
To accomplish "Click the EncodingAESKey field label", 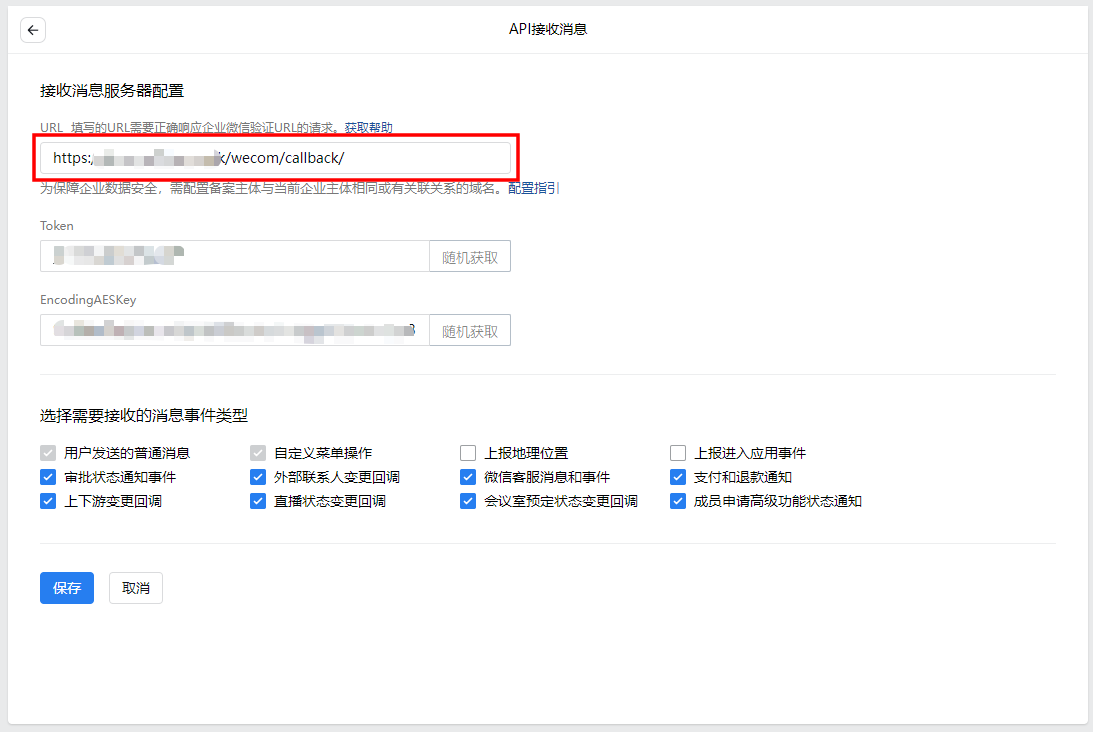I will (x=88, y=300).
